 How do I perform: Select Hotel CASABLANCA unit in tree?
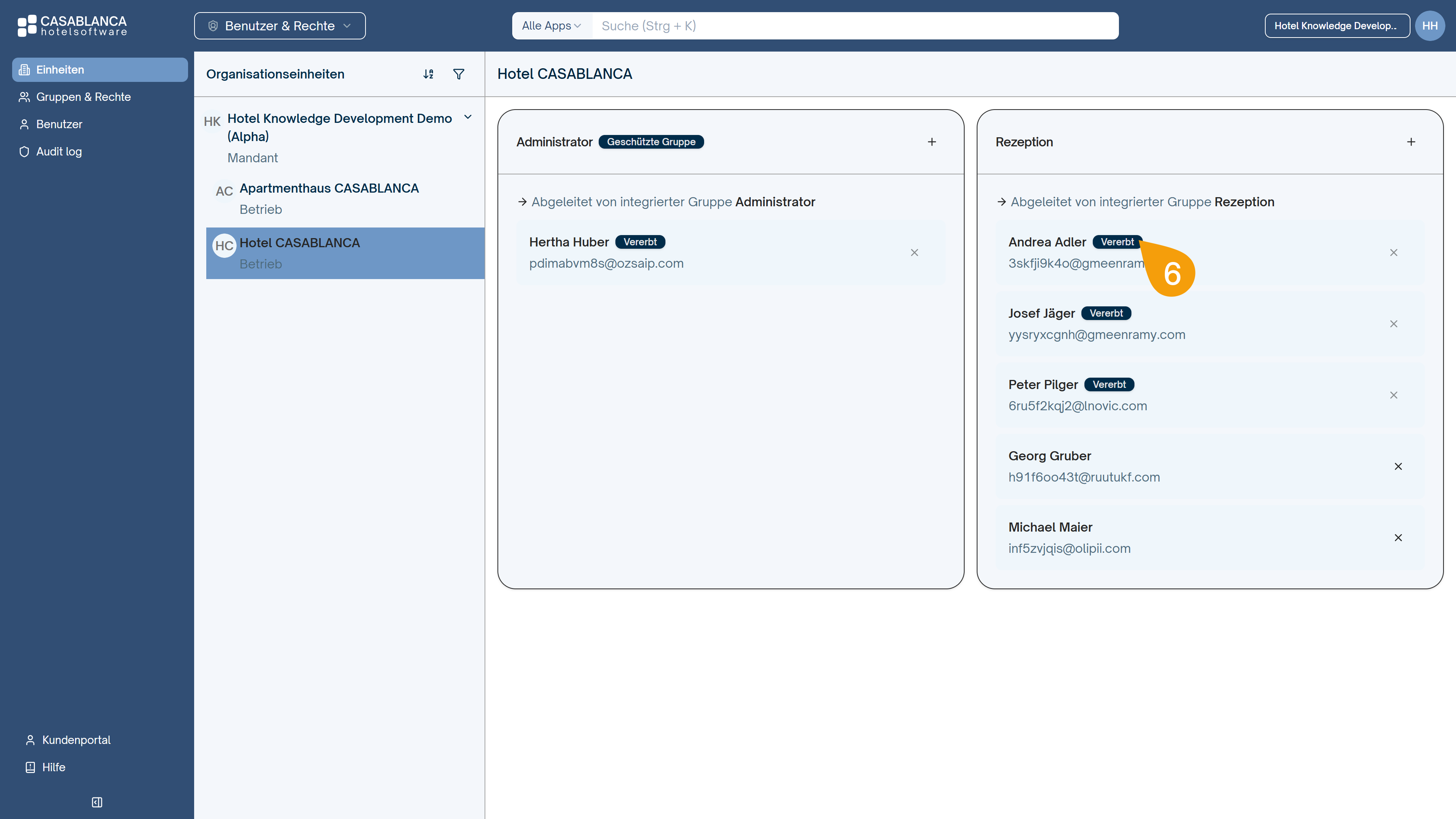click(345, 253)
